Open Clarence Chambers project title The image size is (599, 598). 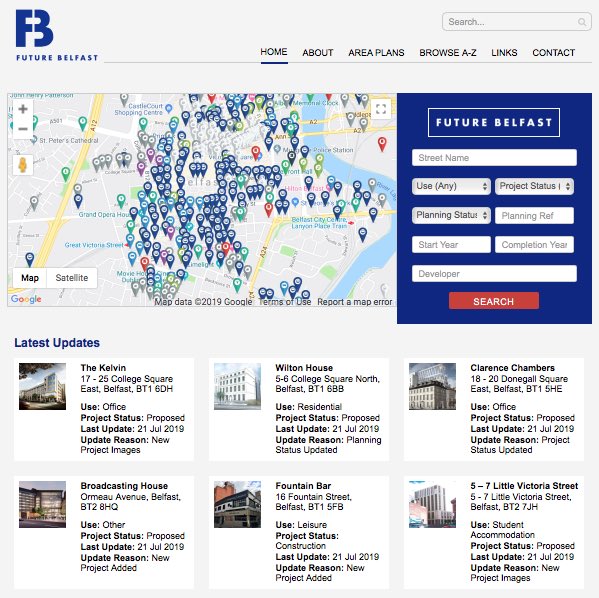(x=513, y=368)
